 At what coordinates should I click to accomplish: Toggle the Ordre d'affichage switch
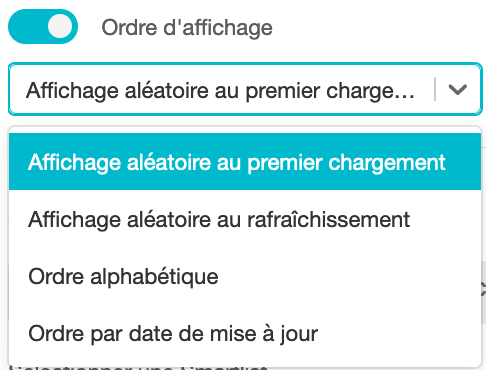[x=43, y=26]
